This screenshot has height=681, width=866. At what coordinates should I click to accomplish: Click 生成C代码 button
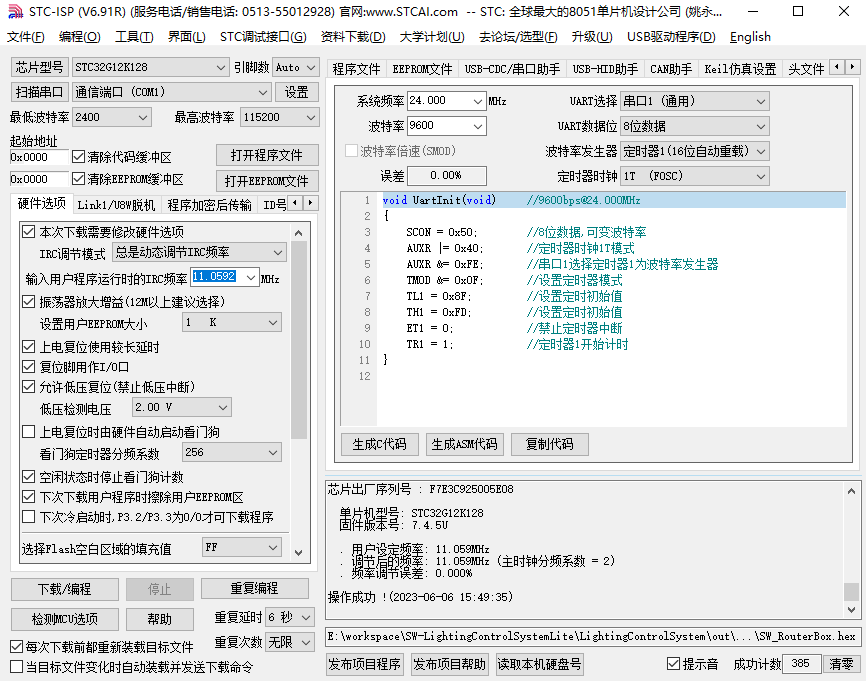point(379,444)
